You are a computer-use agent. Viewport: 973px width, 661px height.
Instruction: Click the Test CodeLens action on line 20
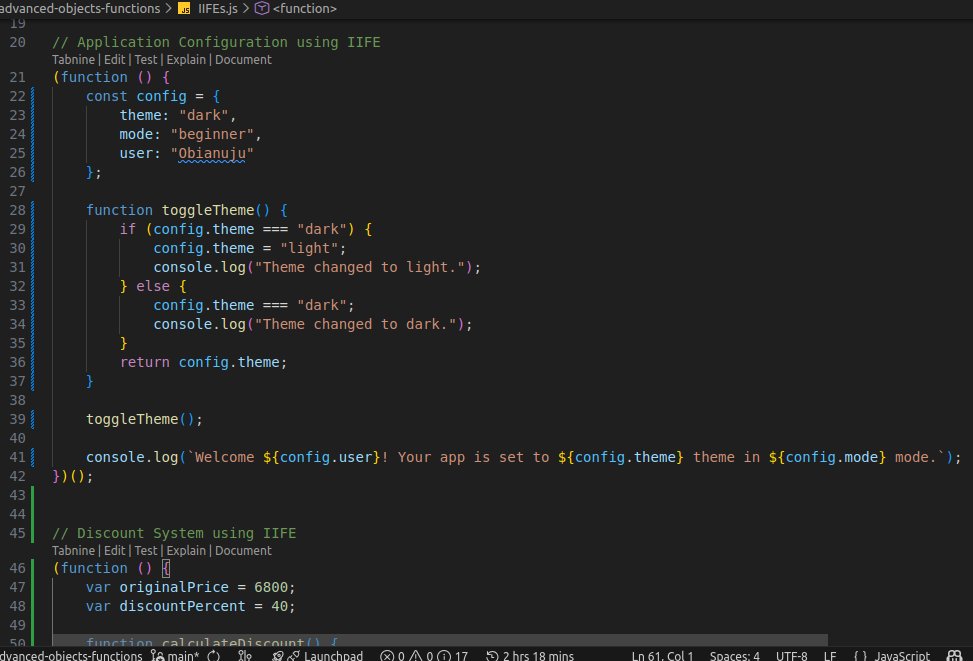click(146, 59)
